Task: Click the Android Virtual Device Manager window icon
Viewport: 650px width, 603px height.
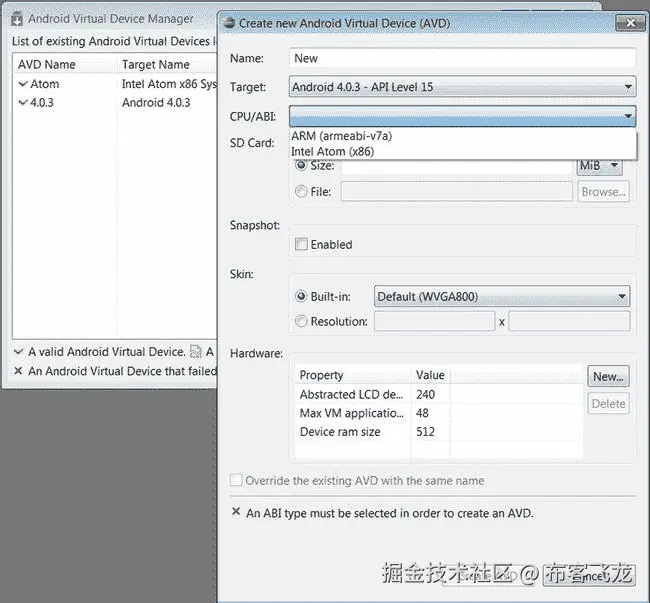Action: 17,19
